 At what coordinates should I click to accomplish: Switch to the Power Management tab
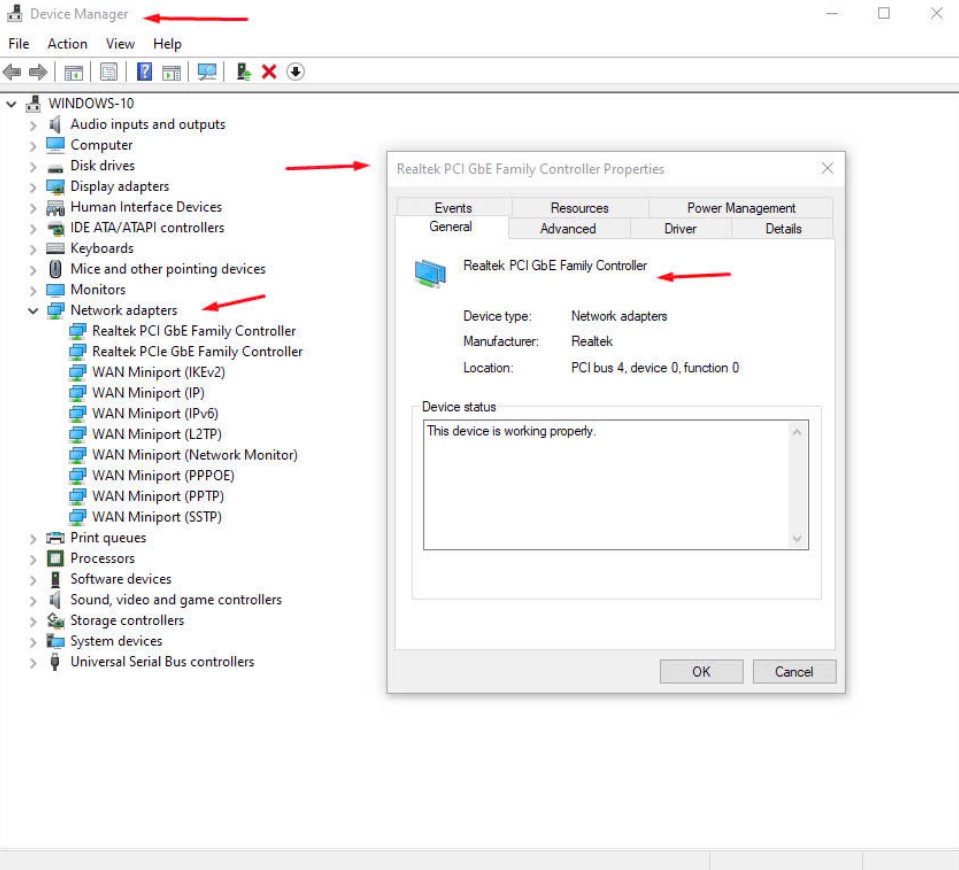741,207
